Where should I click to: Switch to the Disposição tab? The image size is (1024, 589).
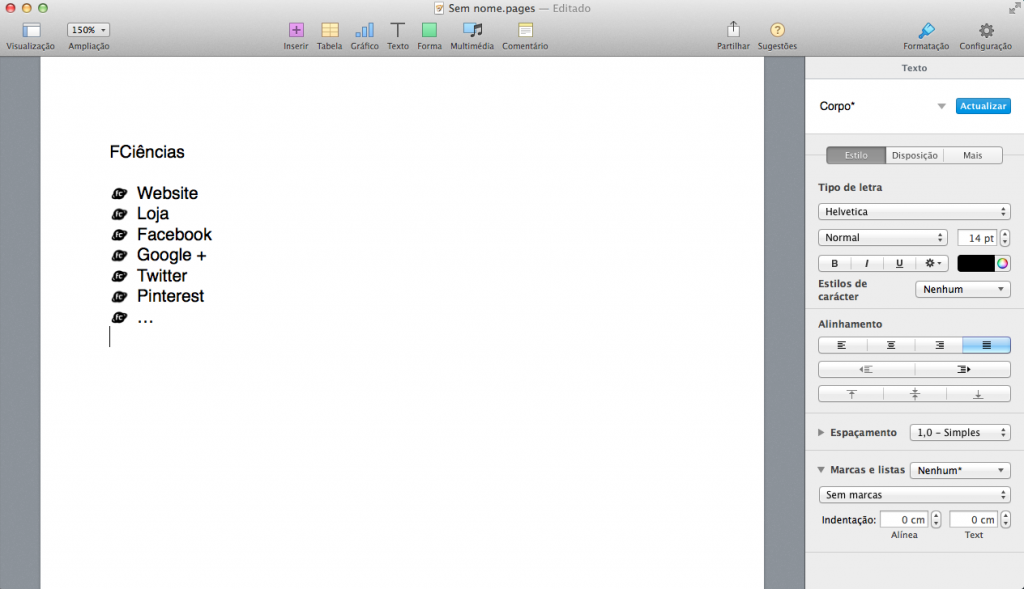(914, 155)
